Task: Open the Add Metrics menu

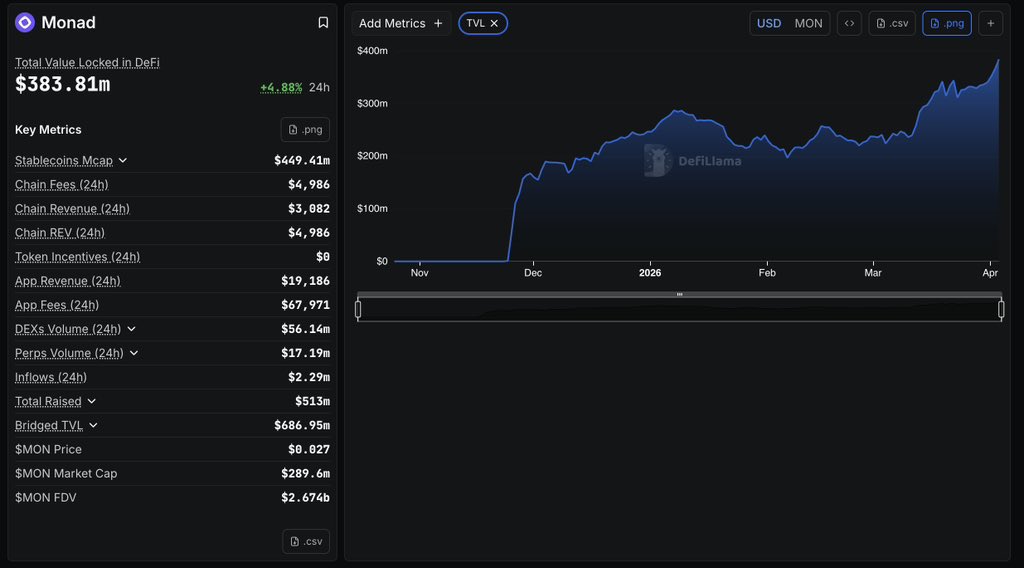Action: (x=400, y=24)
